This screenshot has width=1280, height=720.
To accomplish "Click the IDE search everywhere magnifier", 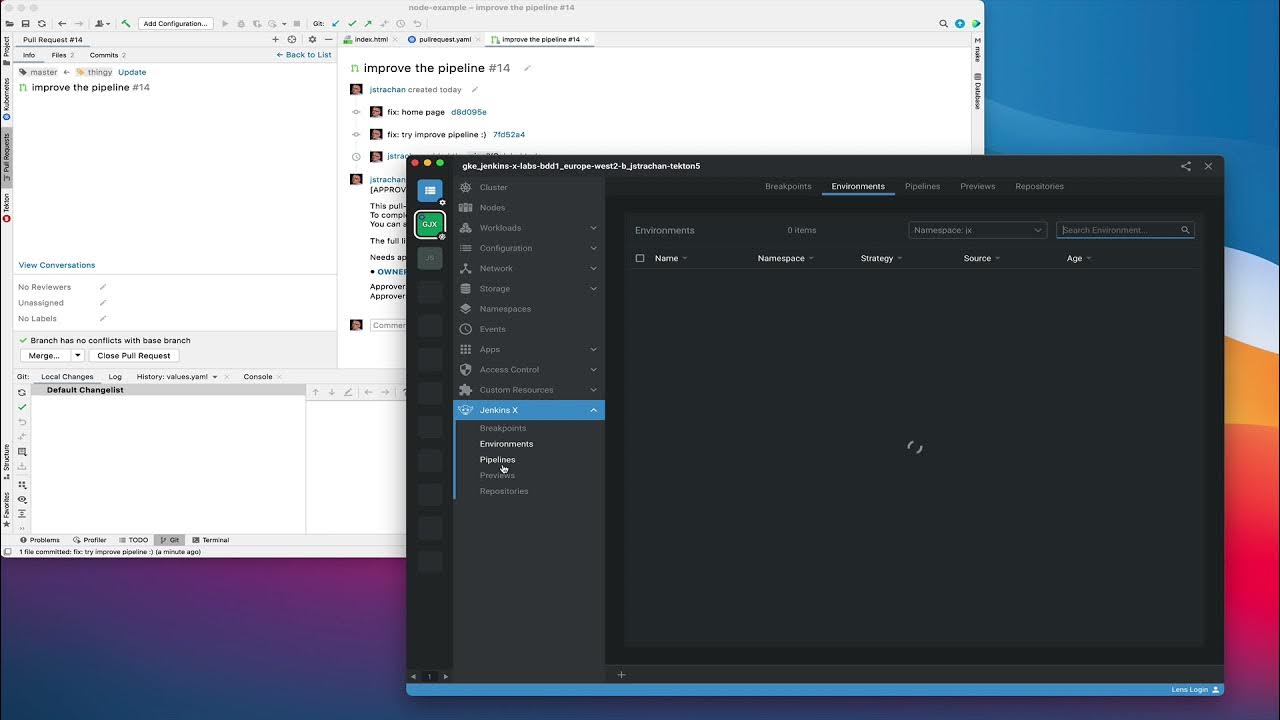I will pos(943,23).
